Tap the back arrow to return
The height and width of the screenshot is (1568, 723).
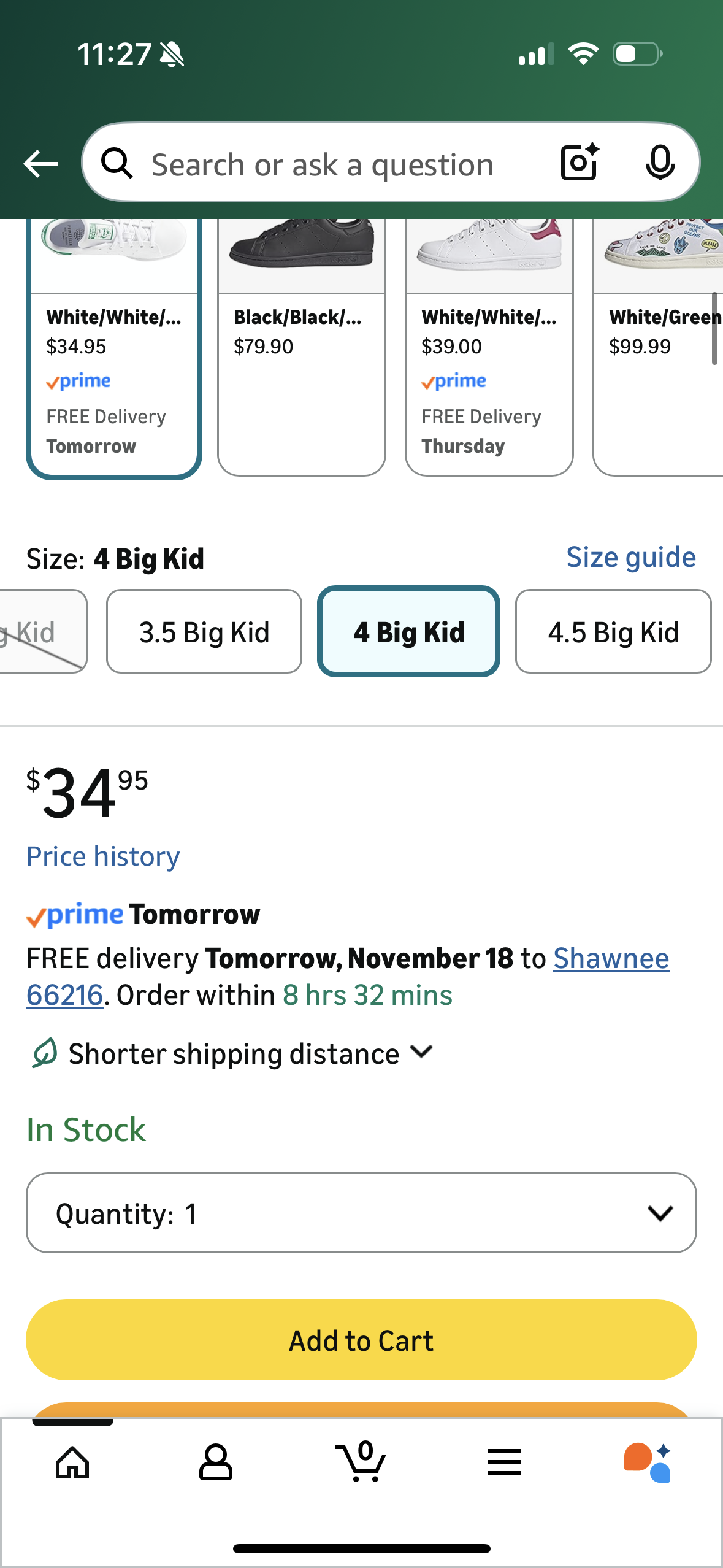point(40,163)
